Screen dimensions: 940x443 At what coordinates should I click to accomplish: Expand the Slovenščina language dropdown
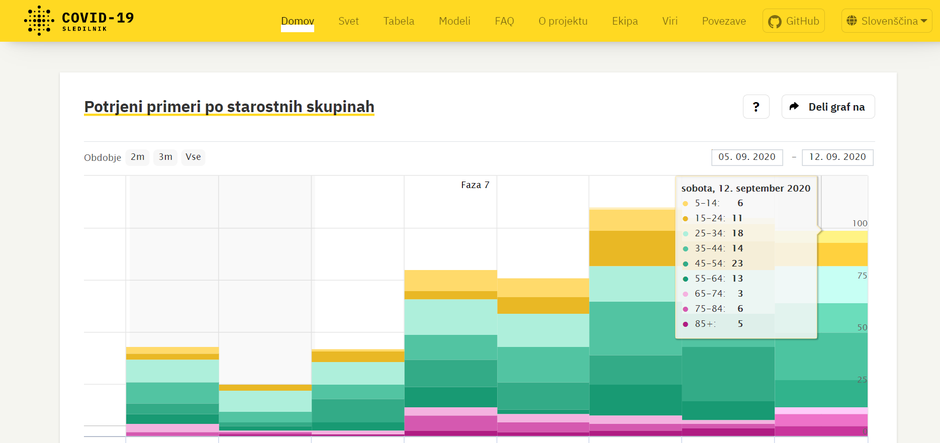[885, 21]
